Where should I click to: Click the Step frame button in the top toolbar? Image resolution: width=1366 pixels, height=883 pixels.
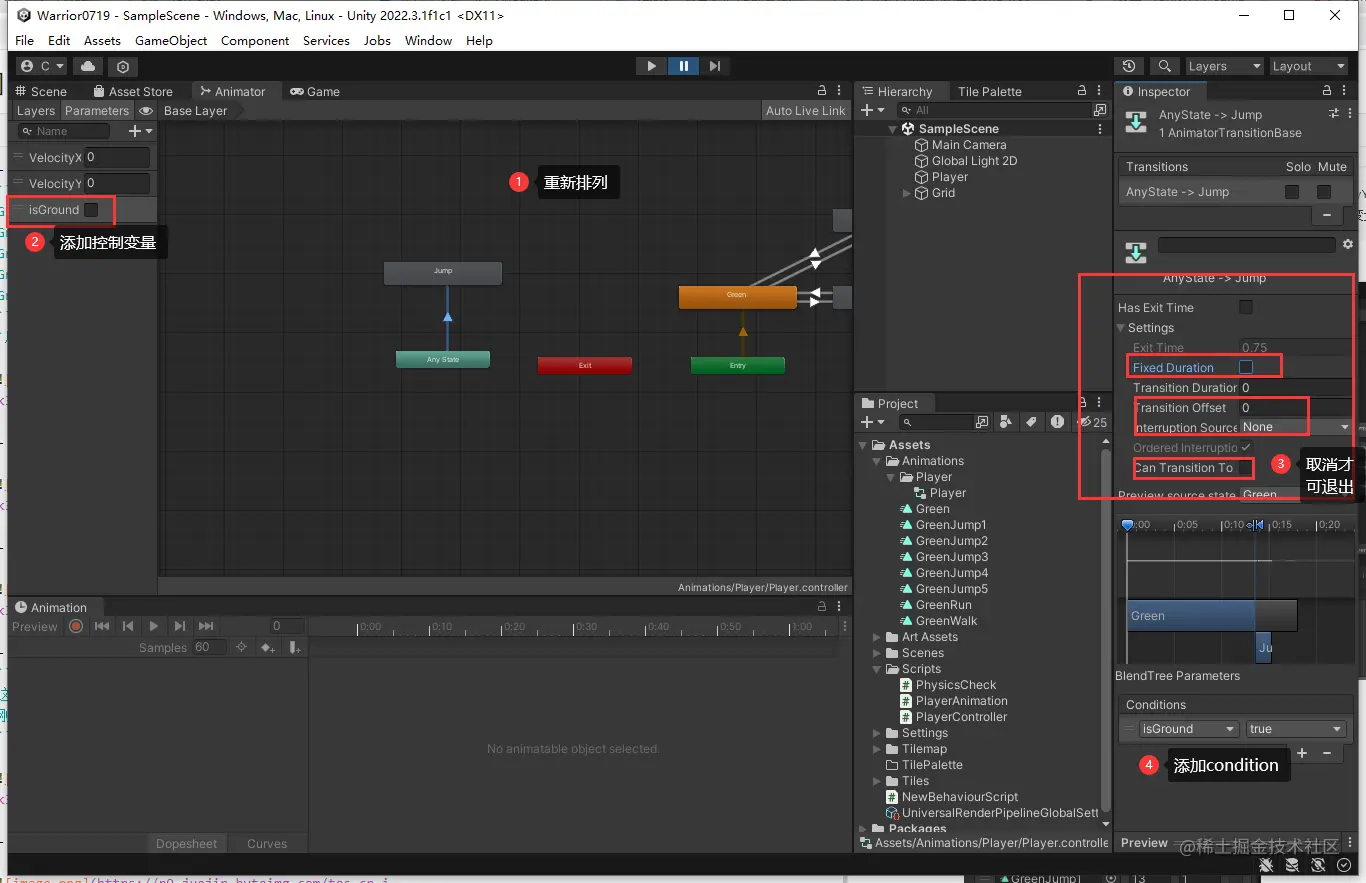(715, 66)
